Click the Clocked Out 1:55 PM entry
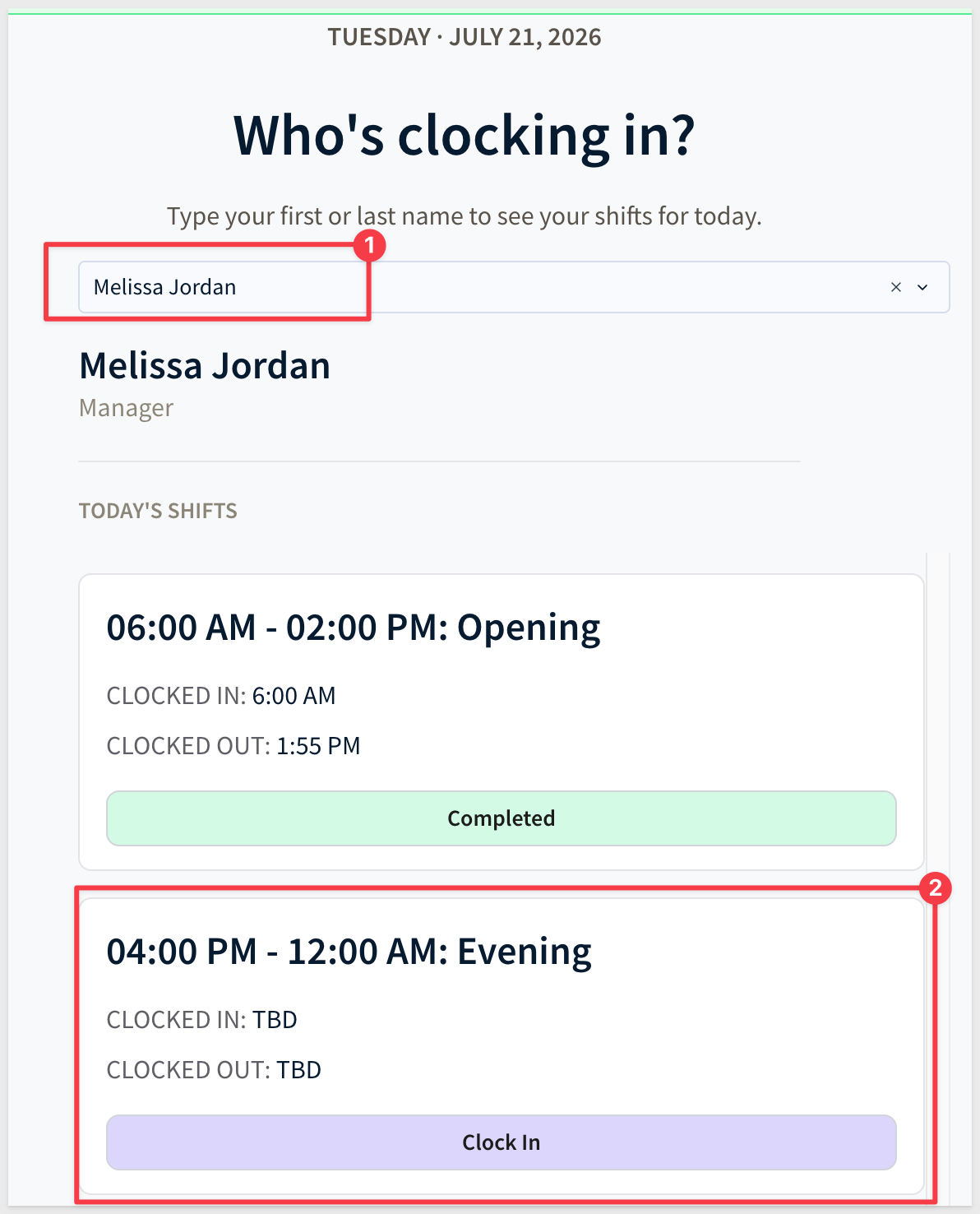This screenshot has width=980, height=1214. click(x=233, y=746)
